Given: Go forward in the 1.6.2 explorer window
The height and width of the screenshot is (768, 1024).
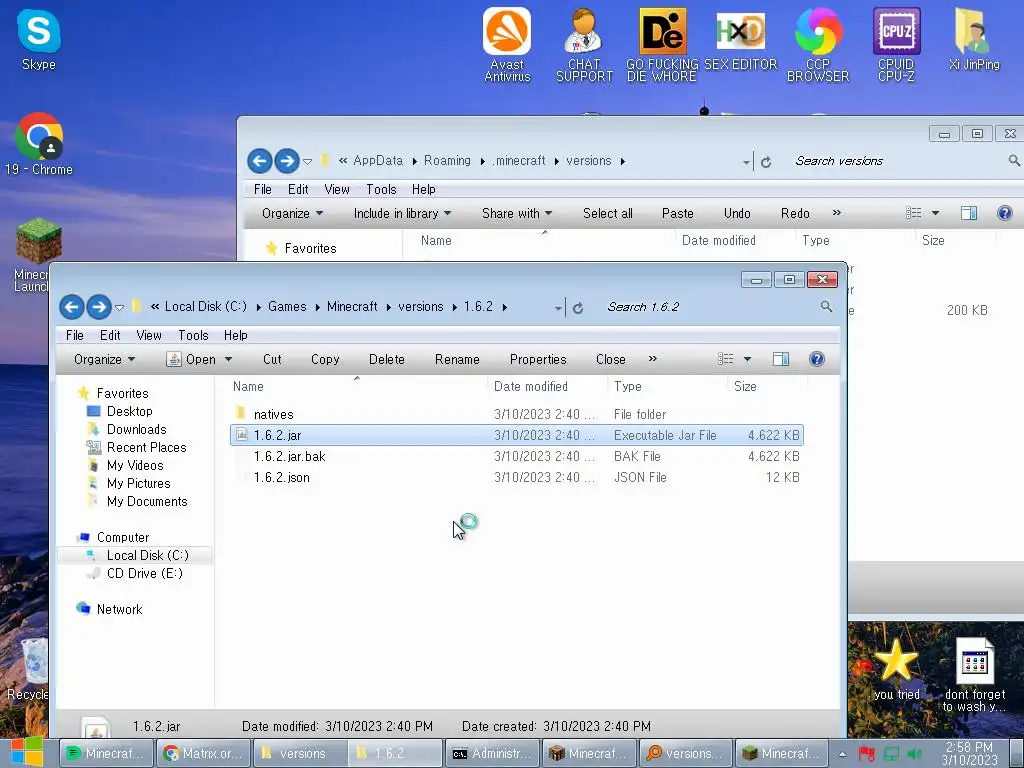Looking at the screenshot, I should (99, 307).
